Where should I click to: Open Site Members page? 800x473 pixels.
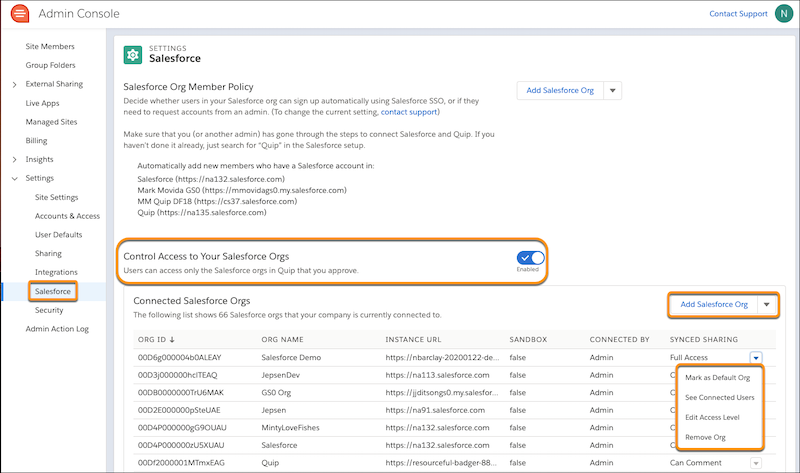(x=50, y=46)
